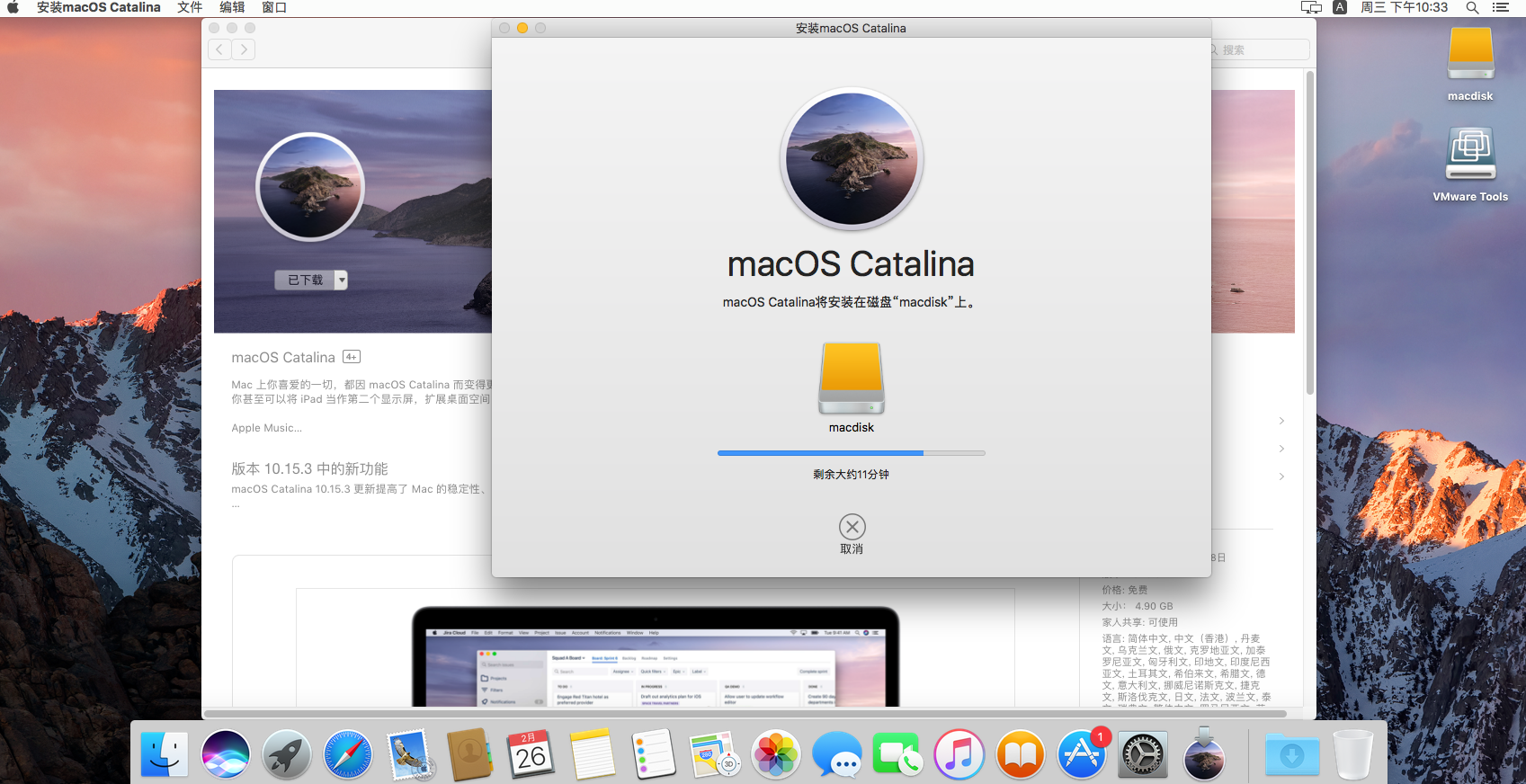
Task: Show the clock reading 周三 下午10:33
Action: coord(1404,7)
